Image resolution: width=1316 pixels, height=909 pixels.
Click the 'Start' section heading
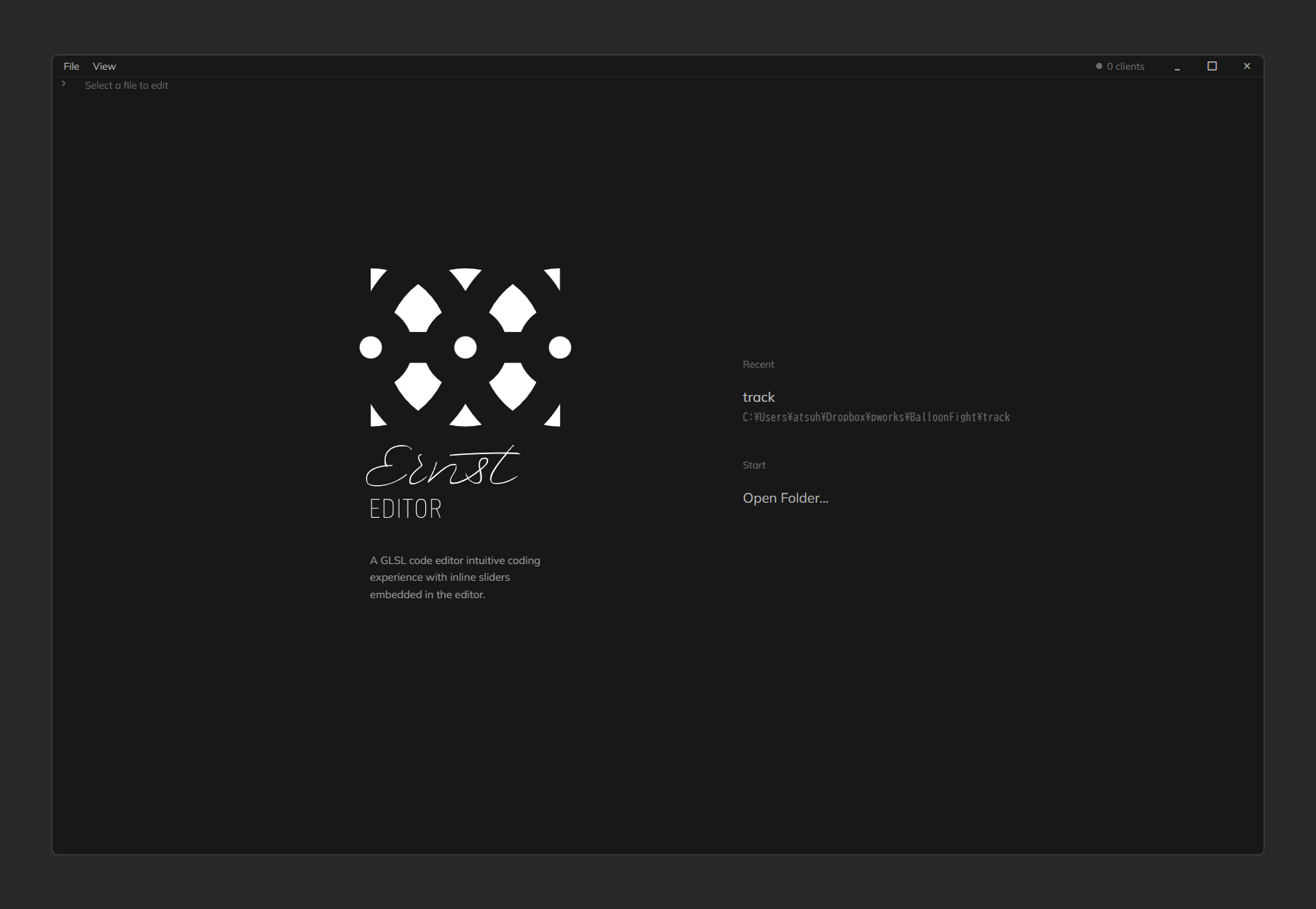(754, 465)
